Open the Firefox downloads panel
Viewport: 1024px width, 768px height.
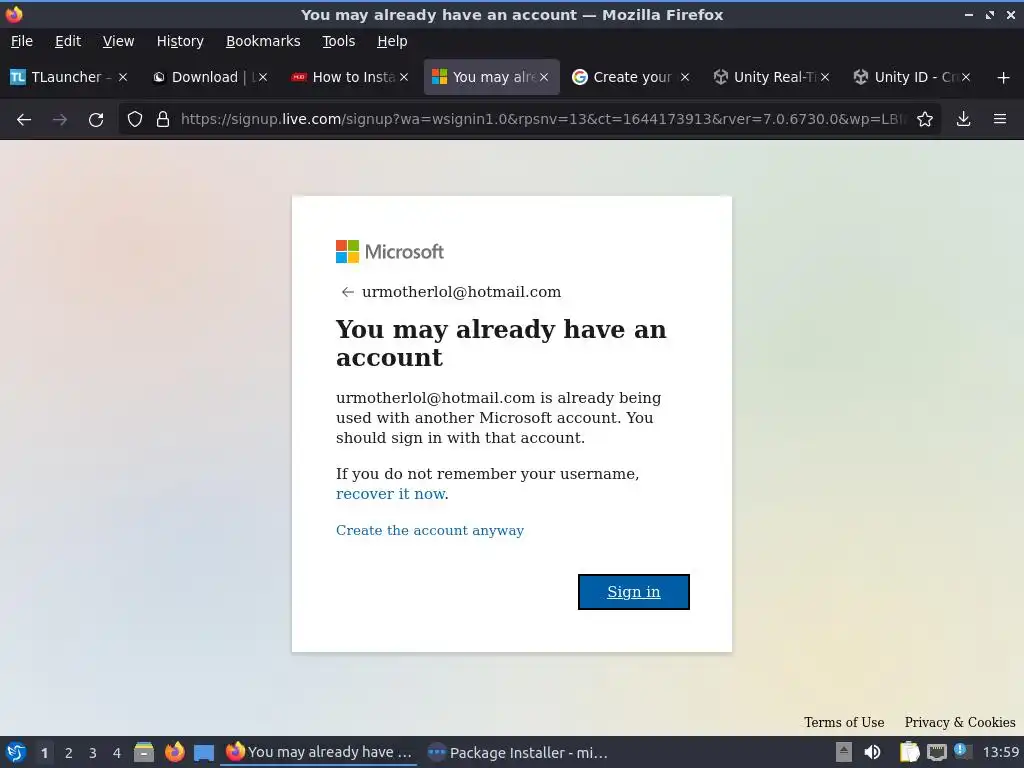point(963,120)
